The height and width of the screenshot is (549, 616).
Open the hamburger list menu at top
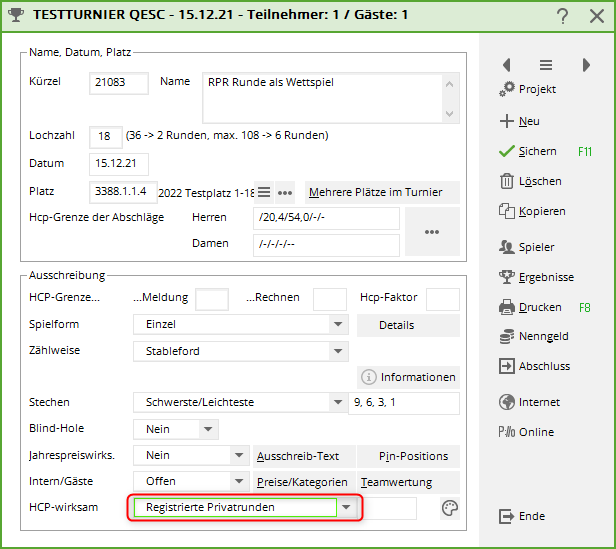click(546, 65)
